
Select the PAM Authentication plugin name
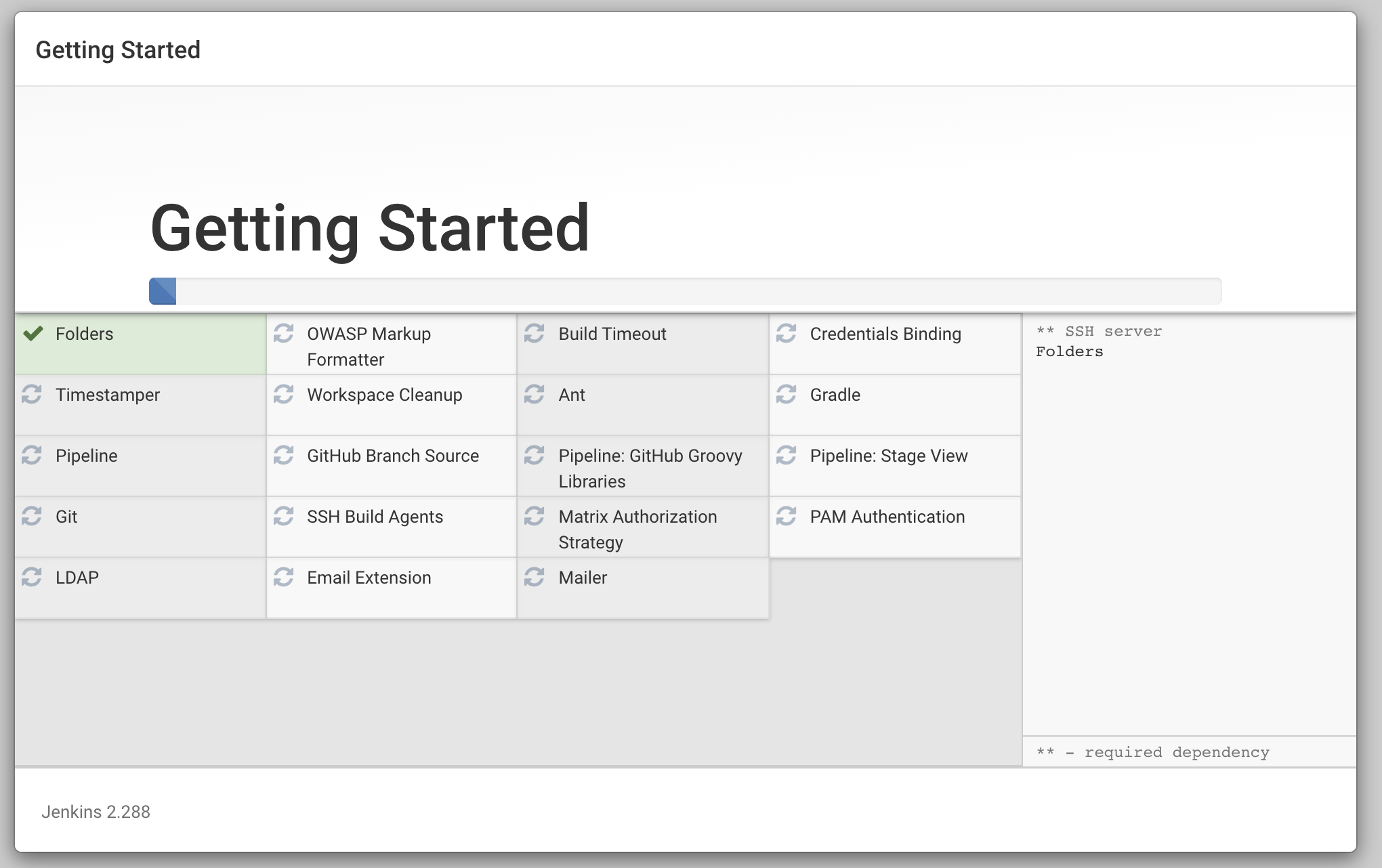tap(887, 517)
